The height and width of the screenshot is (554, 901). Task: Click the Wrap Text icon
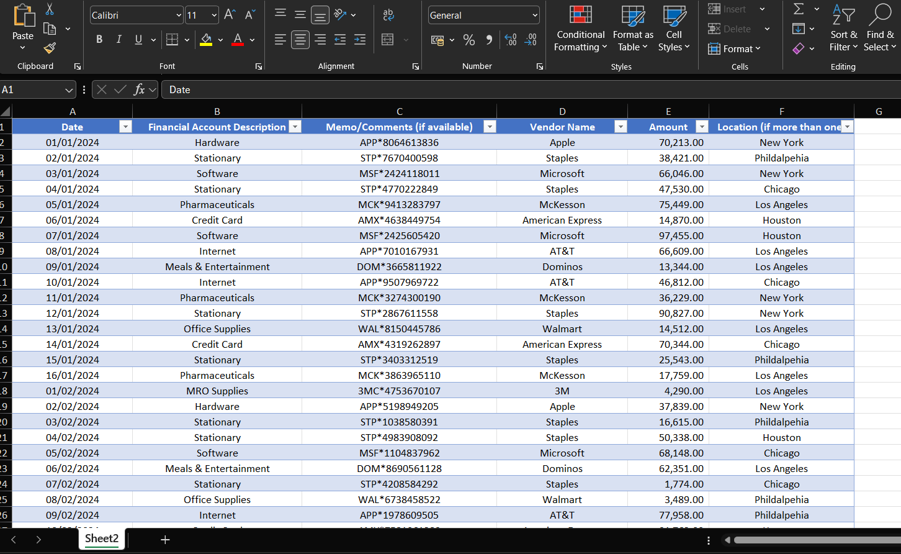coord(388,15)
